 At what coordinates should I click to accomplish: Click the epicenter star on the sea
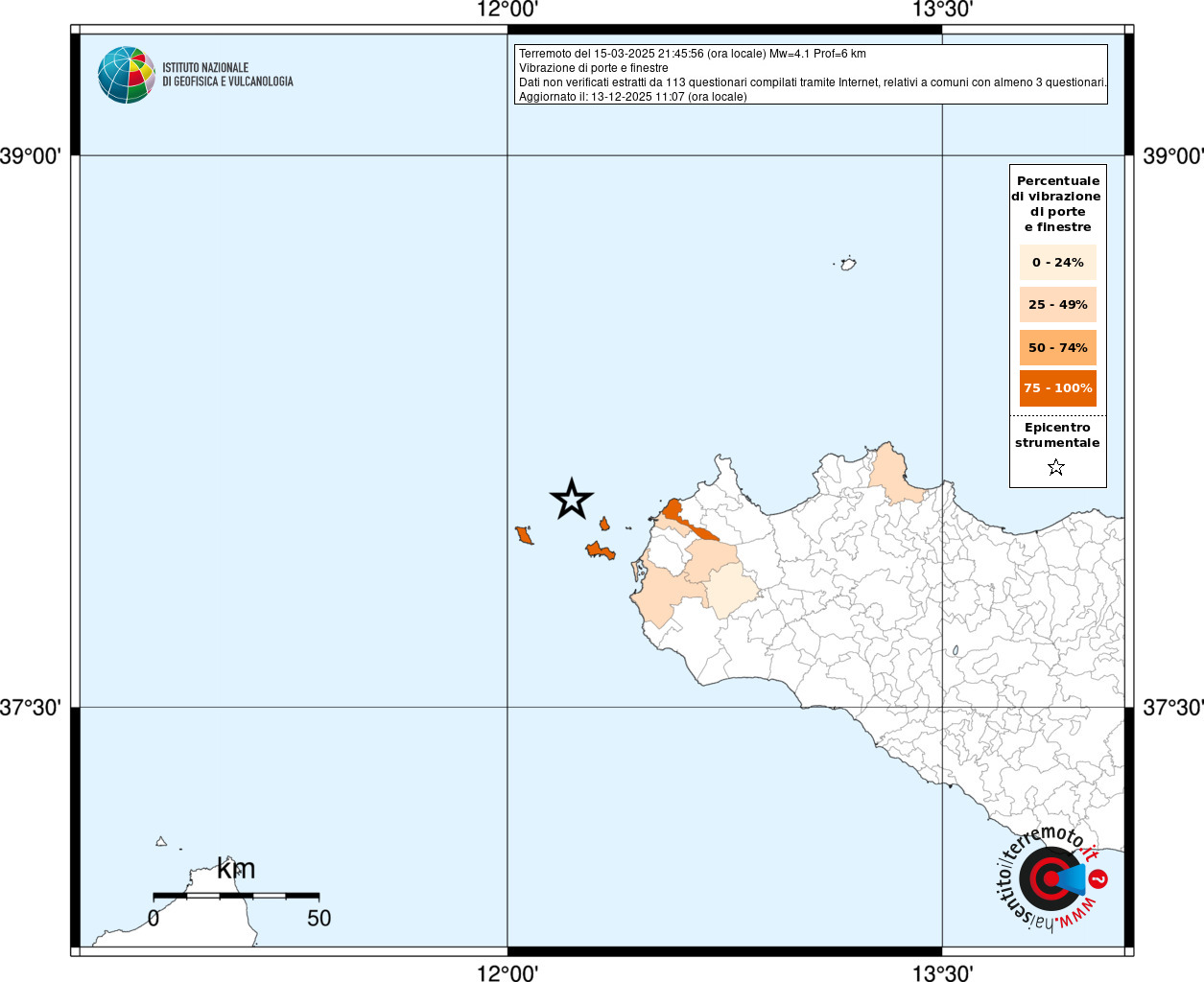point(572,499)
